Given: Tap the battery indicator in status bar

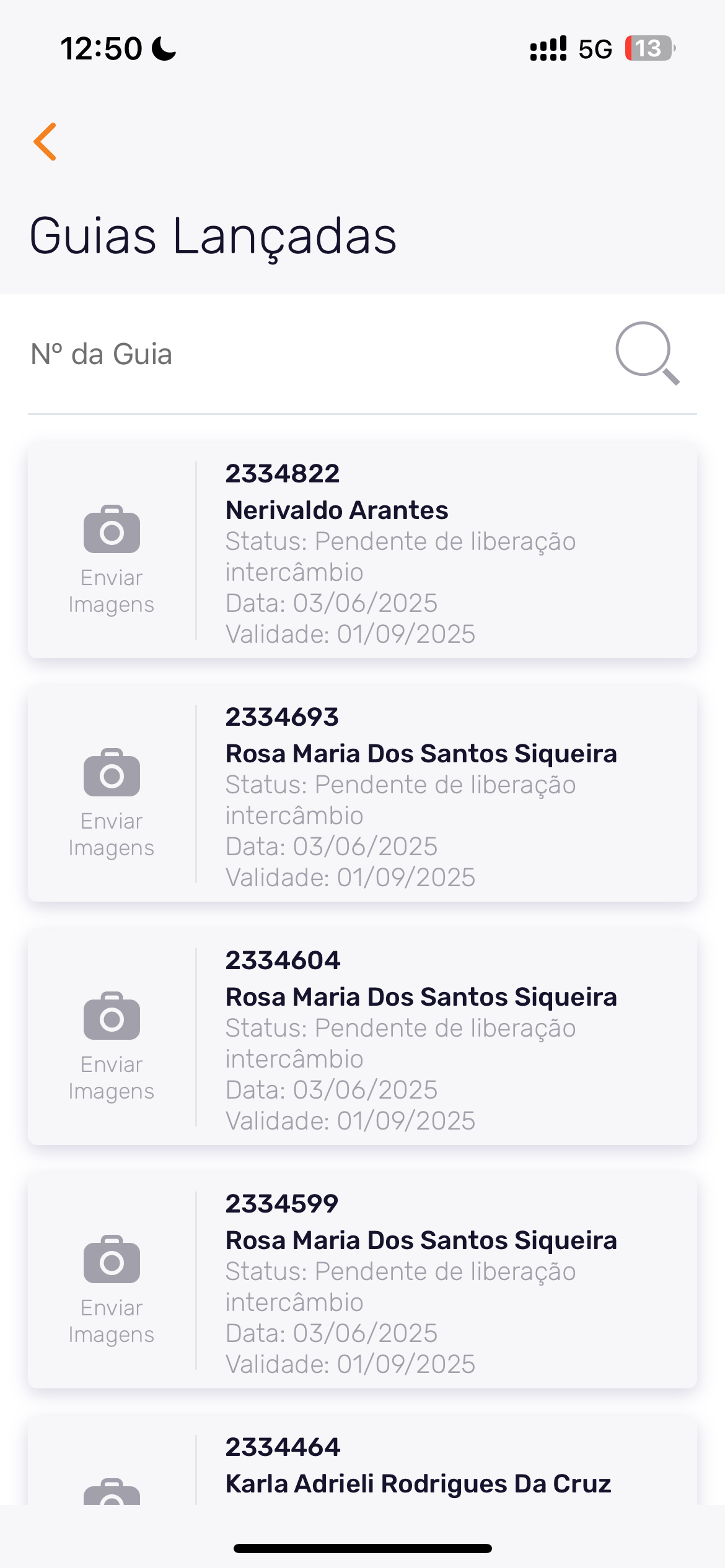Looking at the screenshot, I should 649,48.
